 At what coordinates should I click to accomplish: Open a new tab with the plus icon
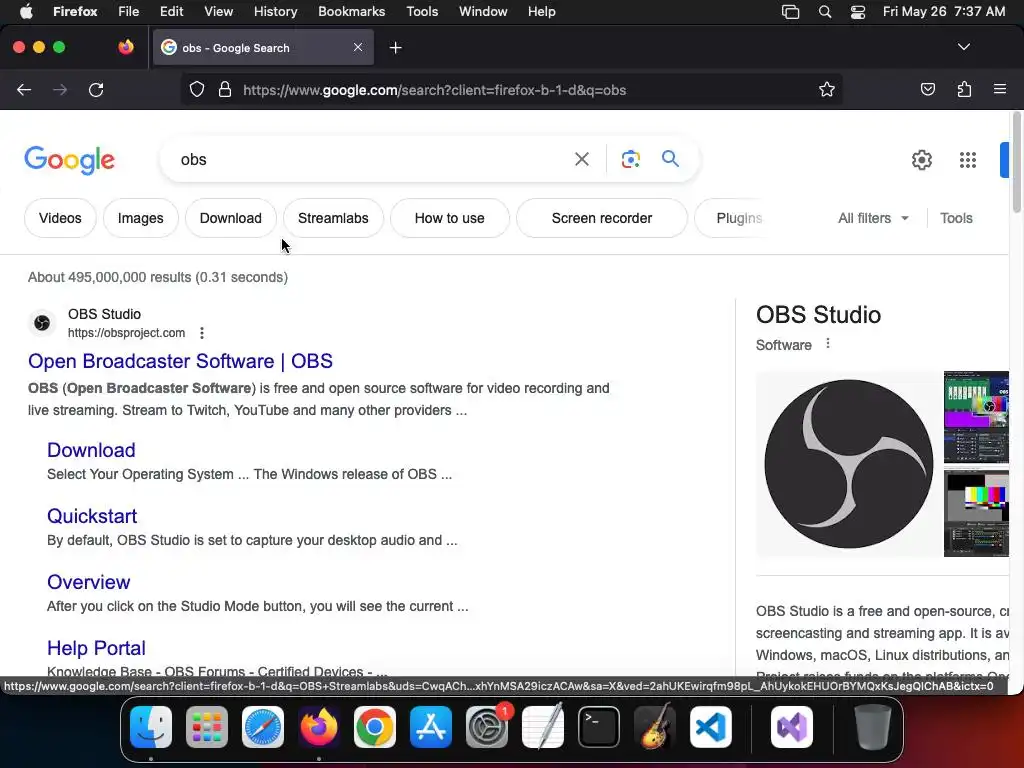[x=395, y=48]
